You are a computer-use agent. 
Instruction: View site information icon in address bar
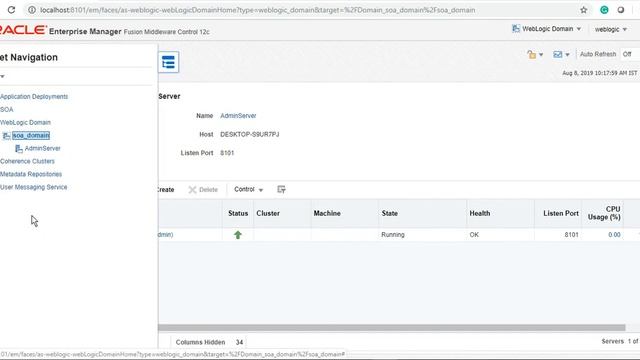[x=32, y=10]
